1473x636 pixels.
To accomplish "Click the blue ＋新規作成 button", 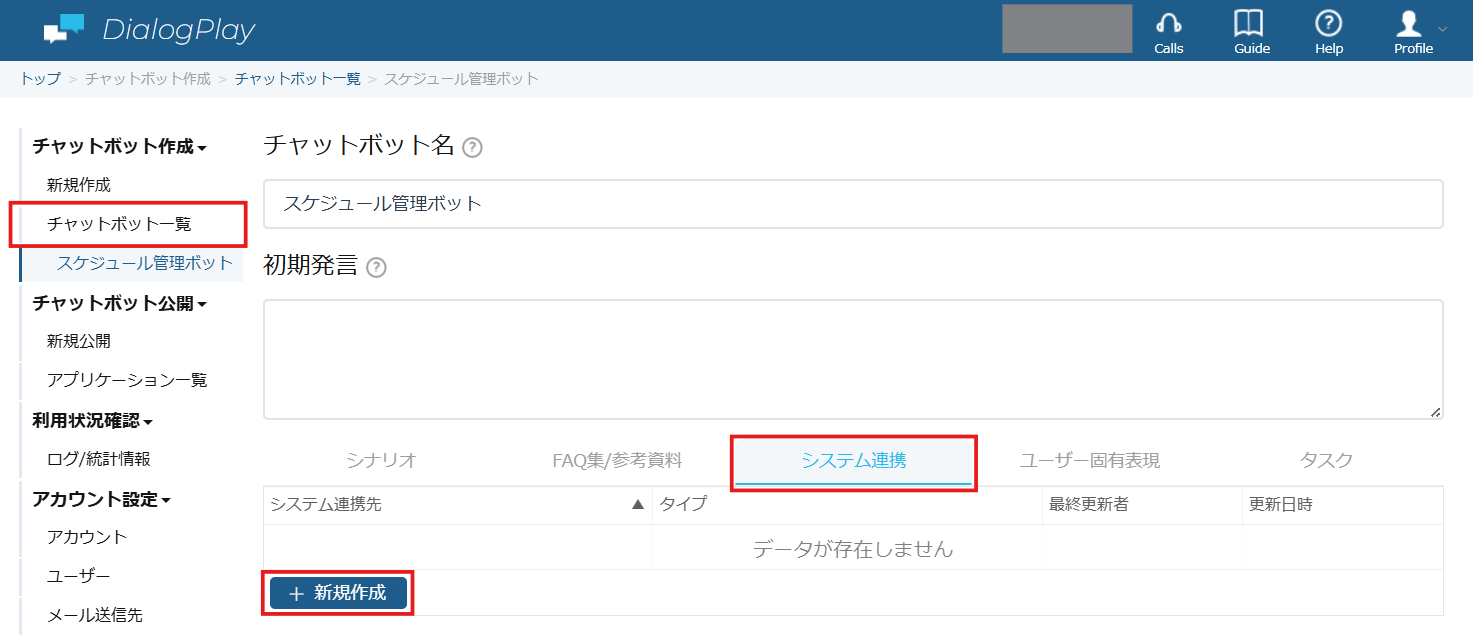I will (338, 593).
